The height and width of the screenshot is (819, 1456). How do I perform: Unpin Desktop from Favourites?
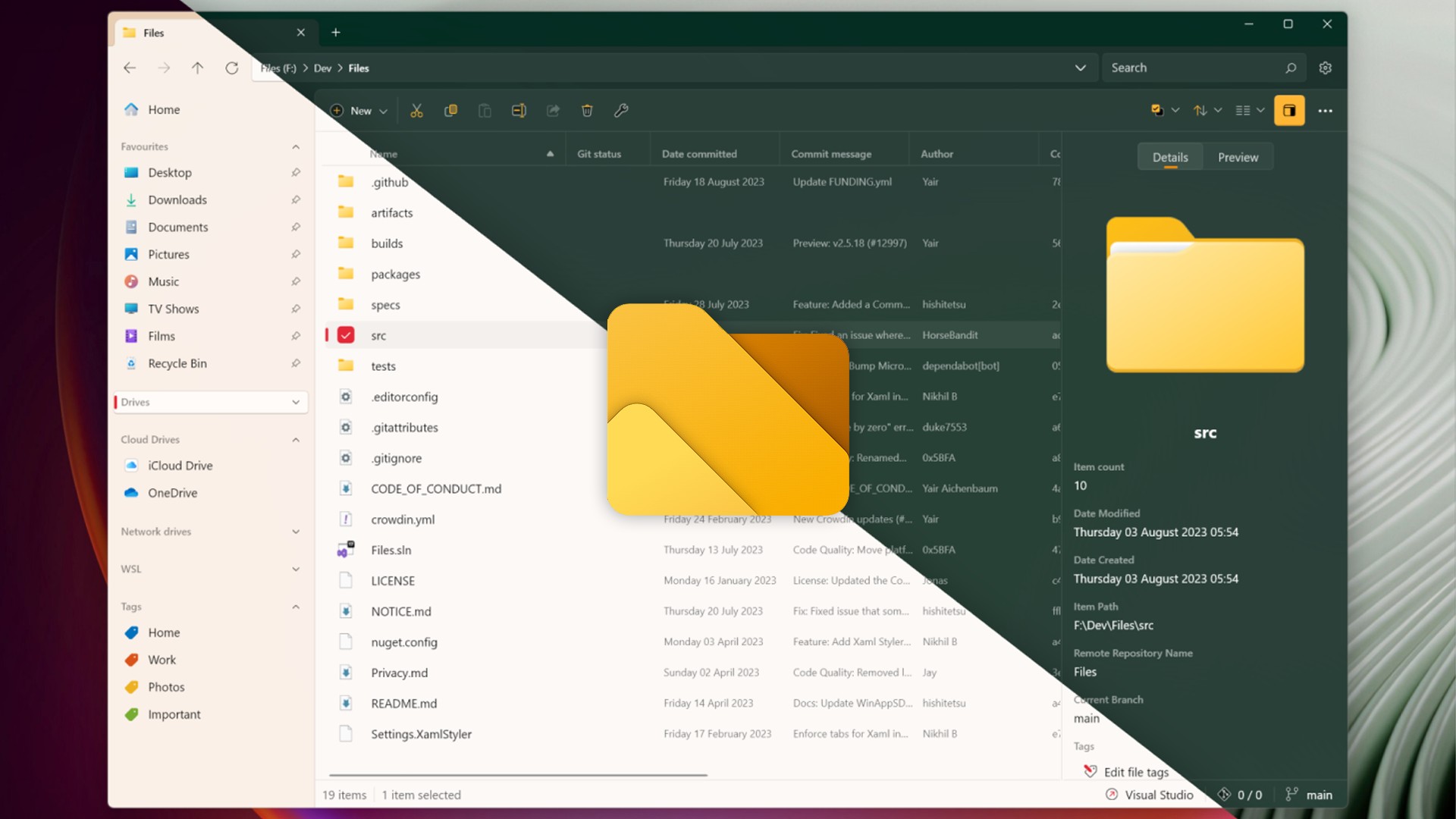tap(296, 173)
